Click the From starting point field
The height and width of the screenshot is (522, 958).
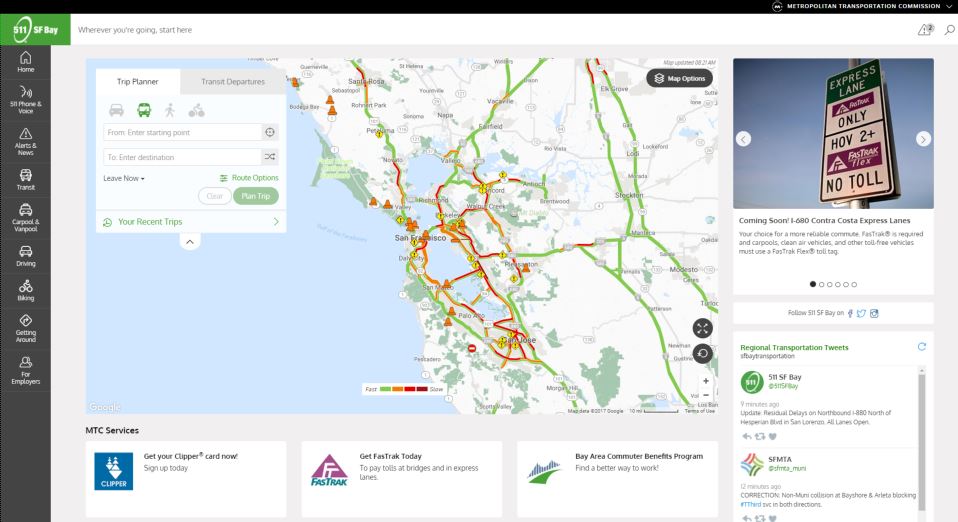pyautogui.click(x=182, y=132)
